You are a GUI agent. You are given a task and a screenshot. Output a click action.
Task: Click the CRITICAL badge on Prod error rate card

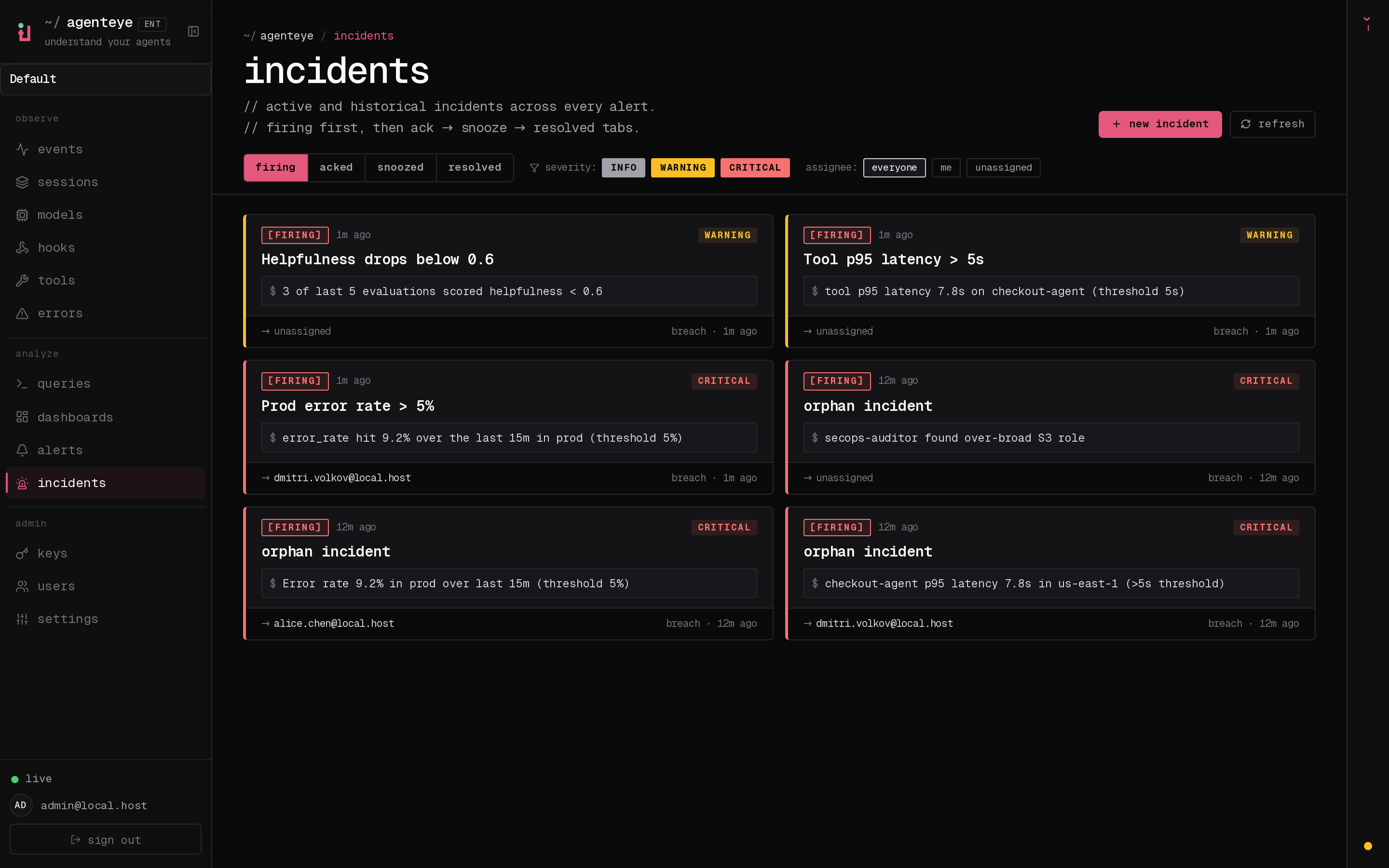724,381
